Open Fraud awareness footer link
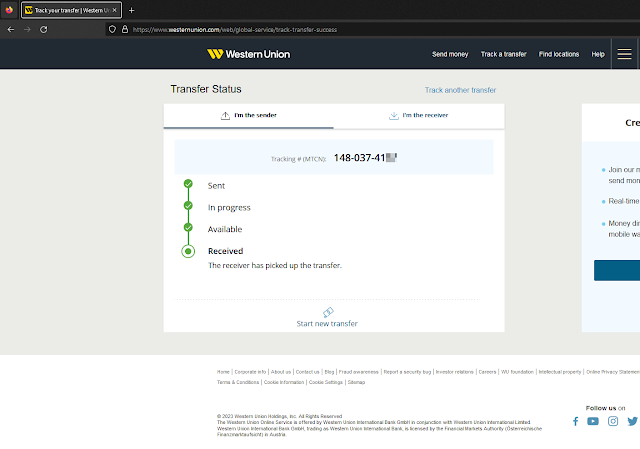This screenshot has width=640, height=449. tap(358, 372)
